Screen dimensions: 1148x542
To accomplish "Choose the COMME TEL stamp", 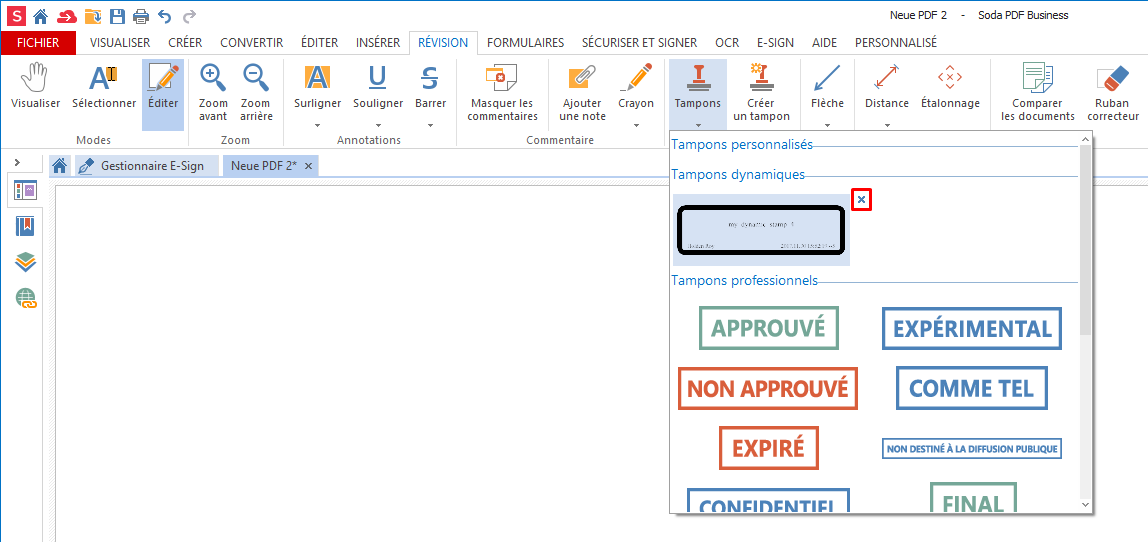I will click(972, 387).
